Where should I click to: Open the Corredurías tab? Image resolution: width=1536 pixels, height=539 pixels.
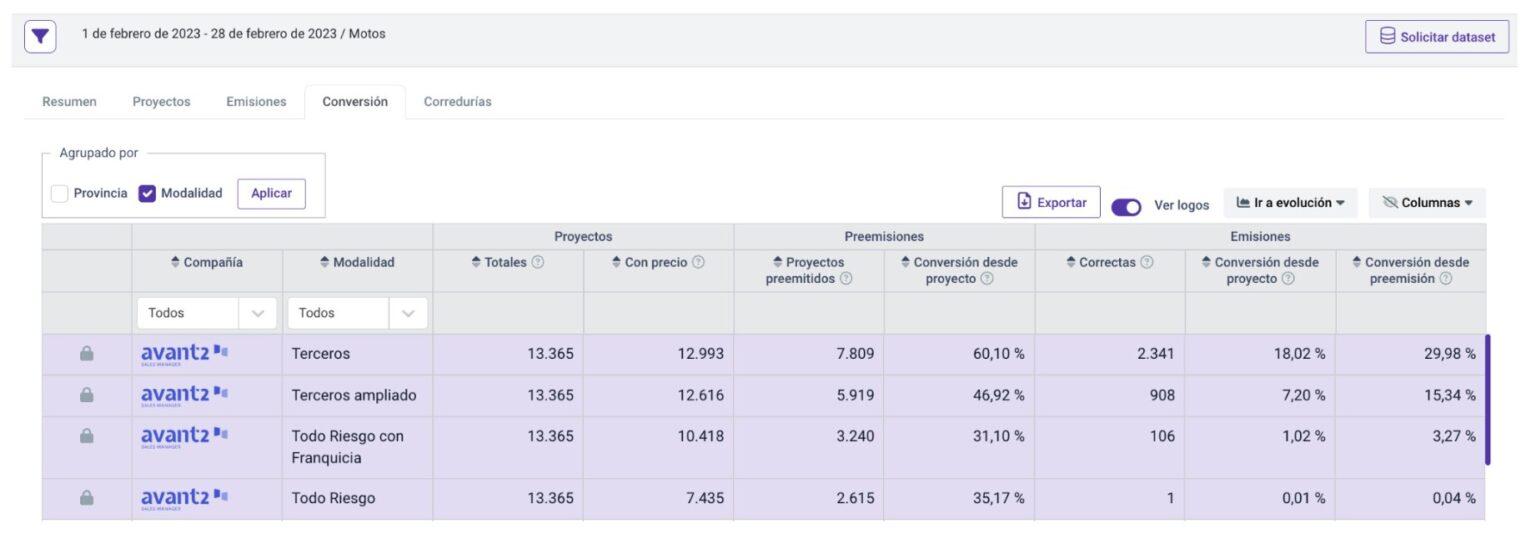click(x=457, y=102)
